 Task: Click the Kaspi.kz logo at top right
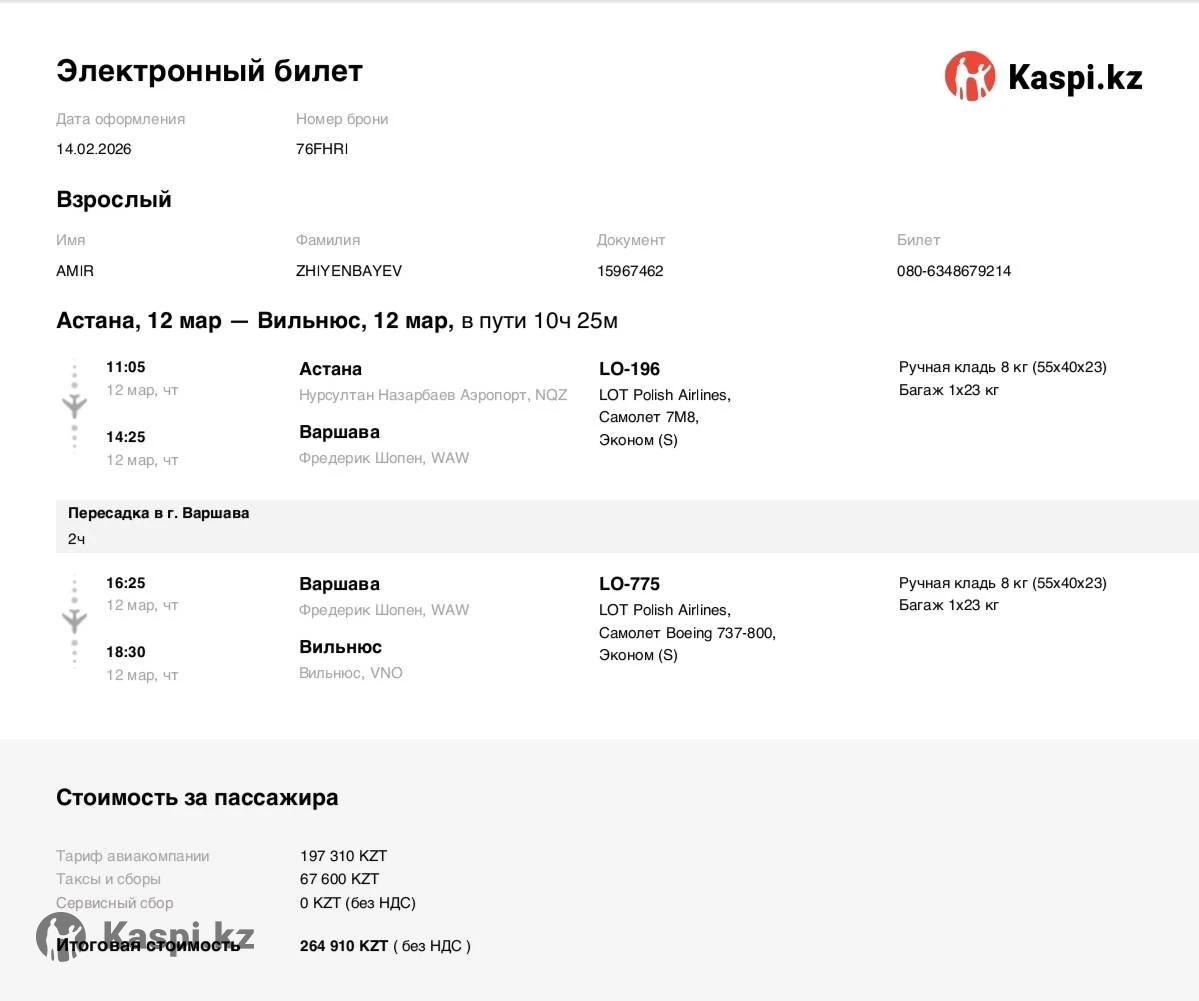[1043, 77]
